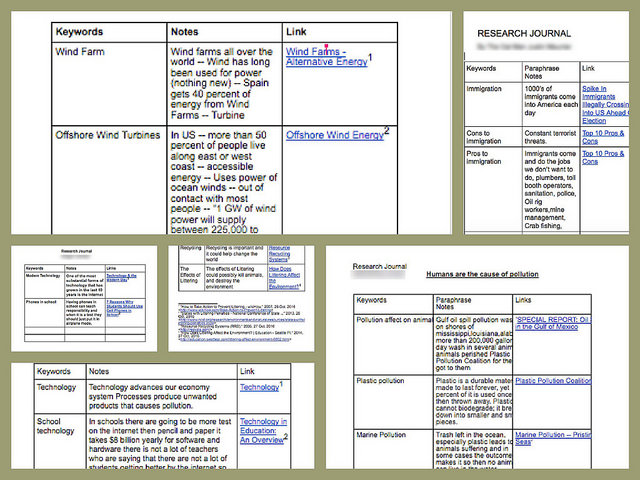Open the Plastic Pollution Coalition link
640x480 pixels.
553,380
